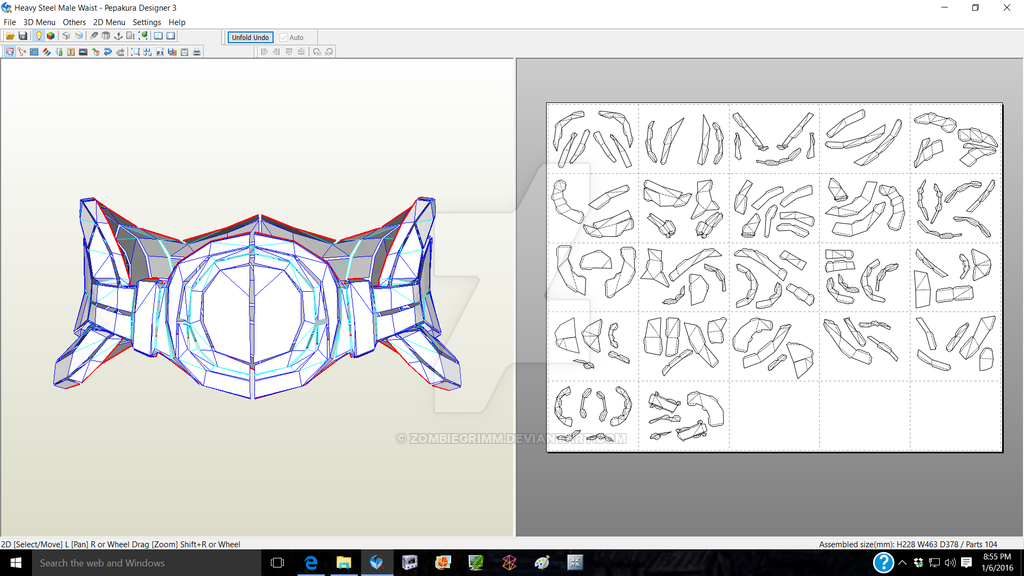
Task: Toggle the colored cube texture display icon
Action: coord(50,36)
